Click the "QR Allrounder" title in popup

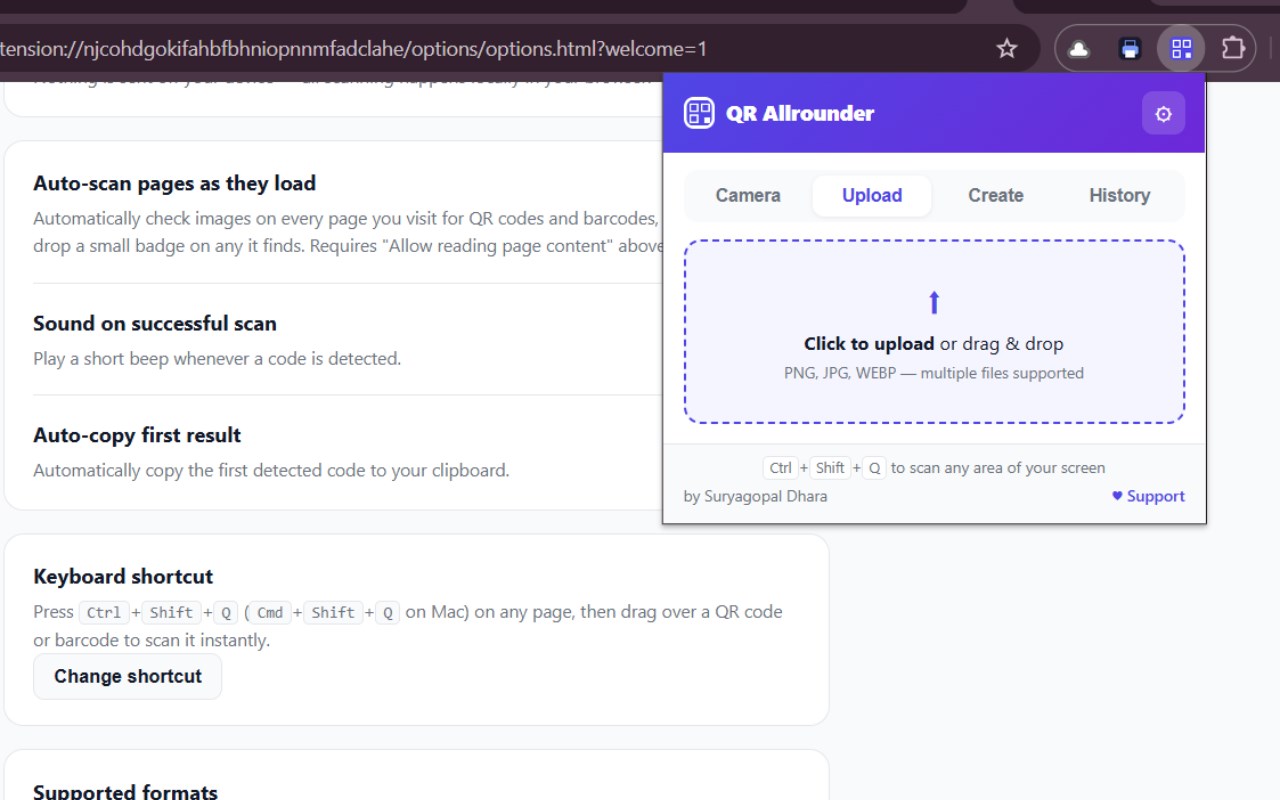click(x=800, y=113)
